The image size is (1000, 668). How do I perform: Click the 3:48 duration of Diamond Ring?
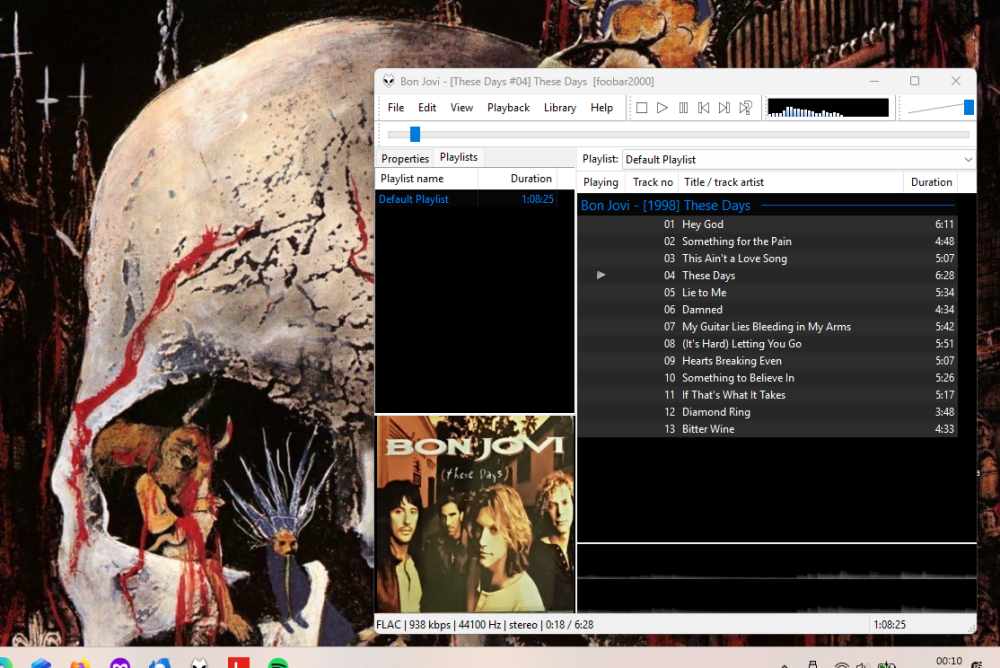pos(944,412)
